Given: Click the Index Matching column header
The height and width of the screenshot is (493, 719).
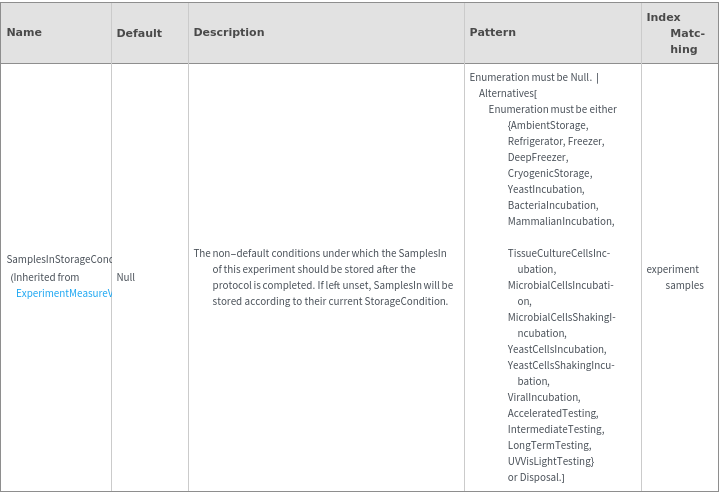Looking at the screenshot, I should click(678, 33).
